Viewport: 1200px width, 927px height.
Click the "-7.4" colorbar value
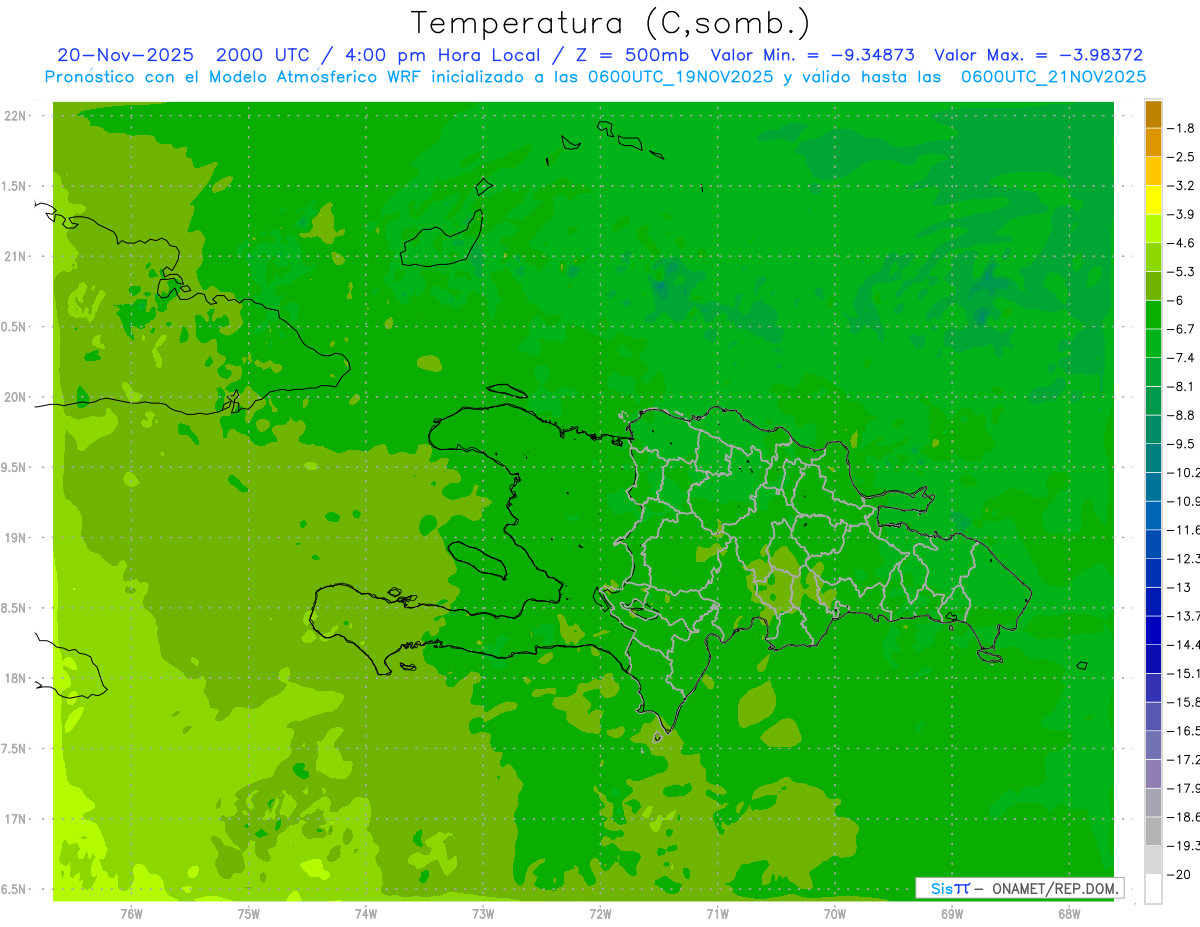coord(1182,358)
